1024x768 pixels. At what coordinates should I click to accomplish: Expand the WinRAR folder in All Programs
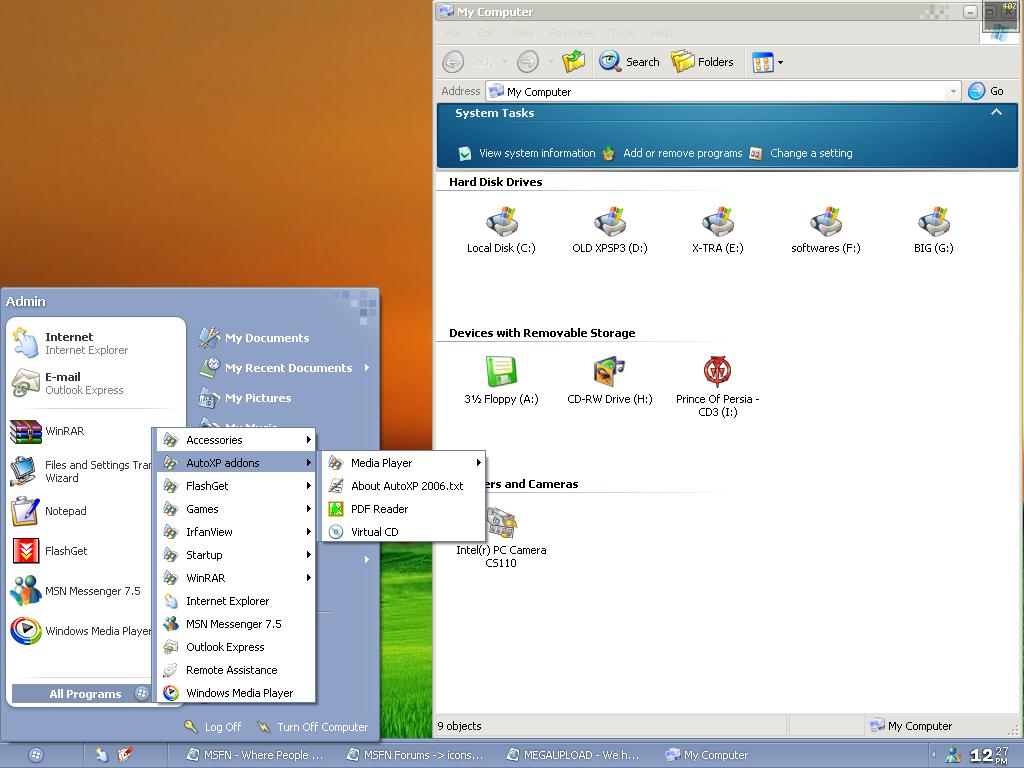[x=236, y=578]
